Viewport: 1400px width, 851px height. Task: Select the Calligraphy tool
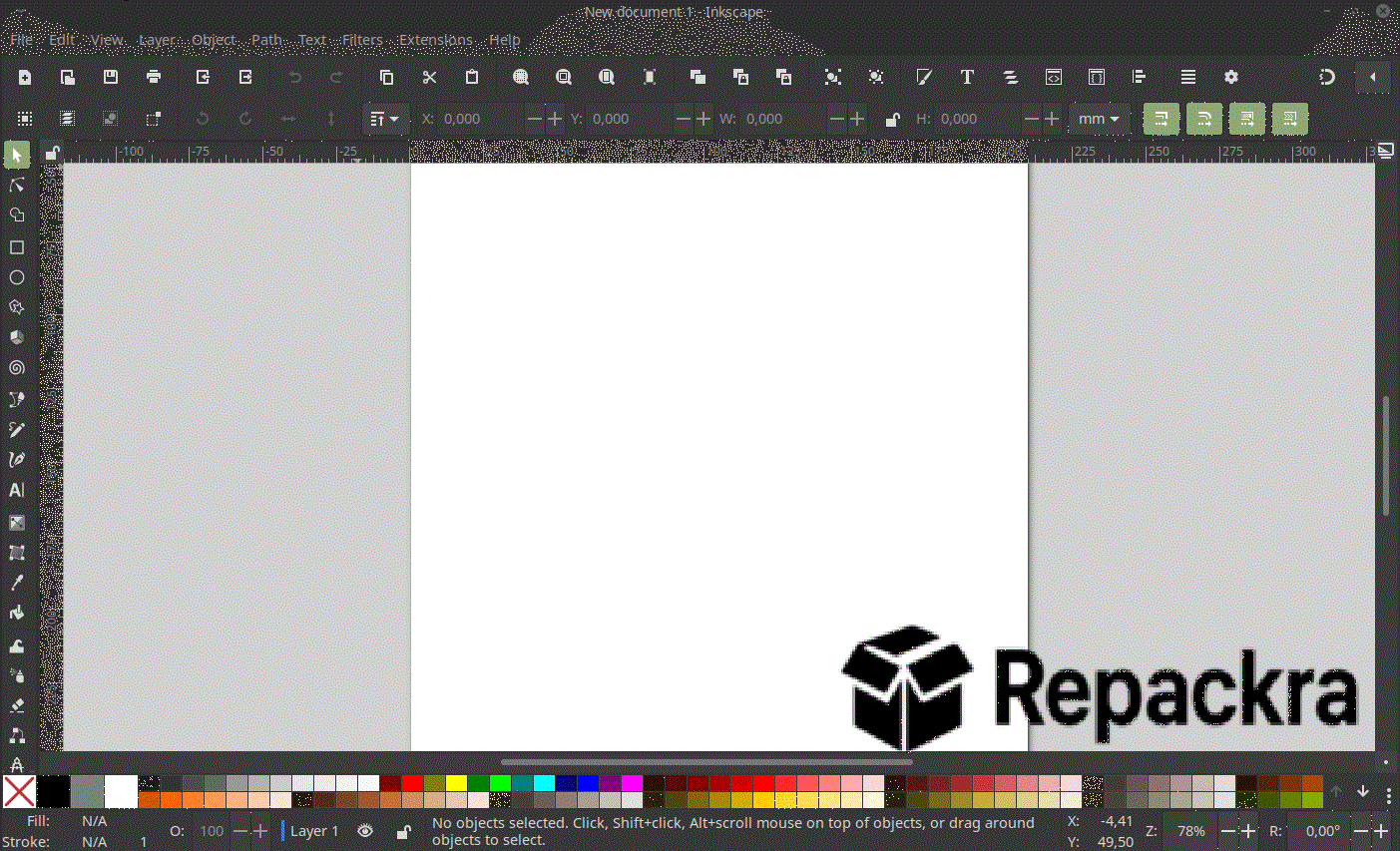tap(17, 460)
